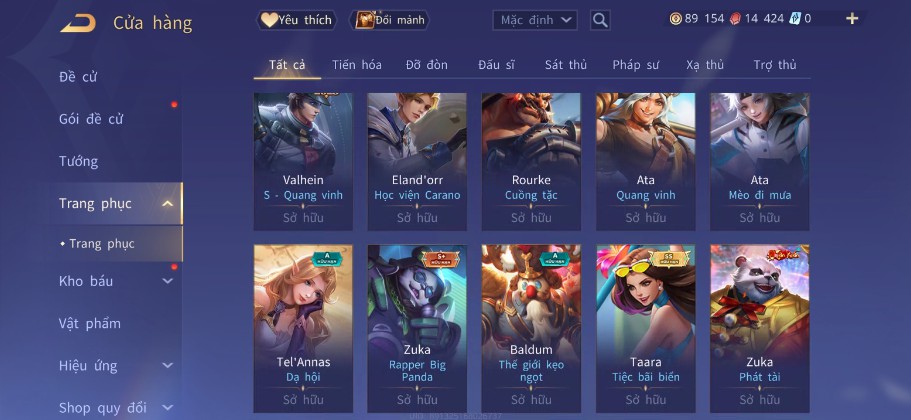Open the Yêu thích heart favorites
Image resolution: width=911 pixels, height=420 pixels.
click(x=297, y=20)
